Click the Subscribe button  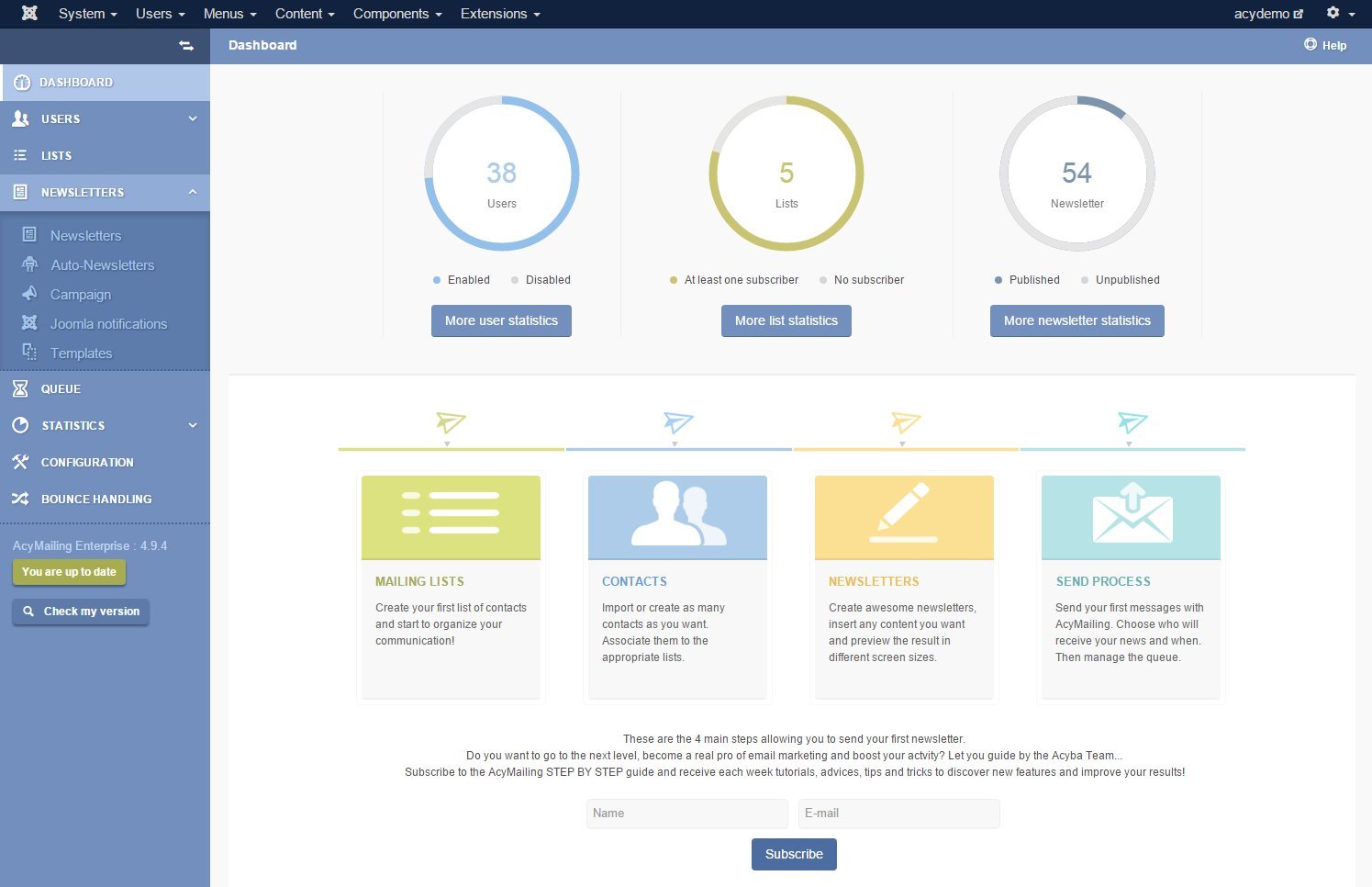[794, 854]
